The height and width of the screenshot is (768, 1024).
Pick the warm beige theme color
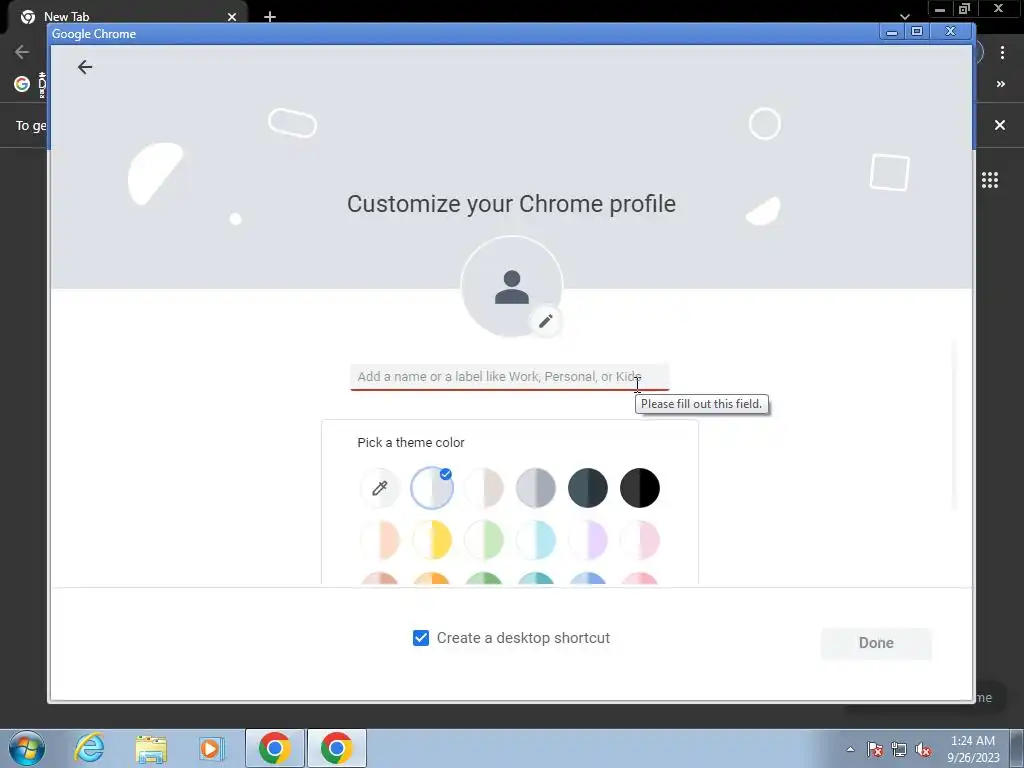[484, 488]
